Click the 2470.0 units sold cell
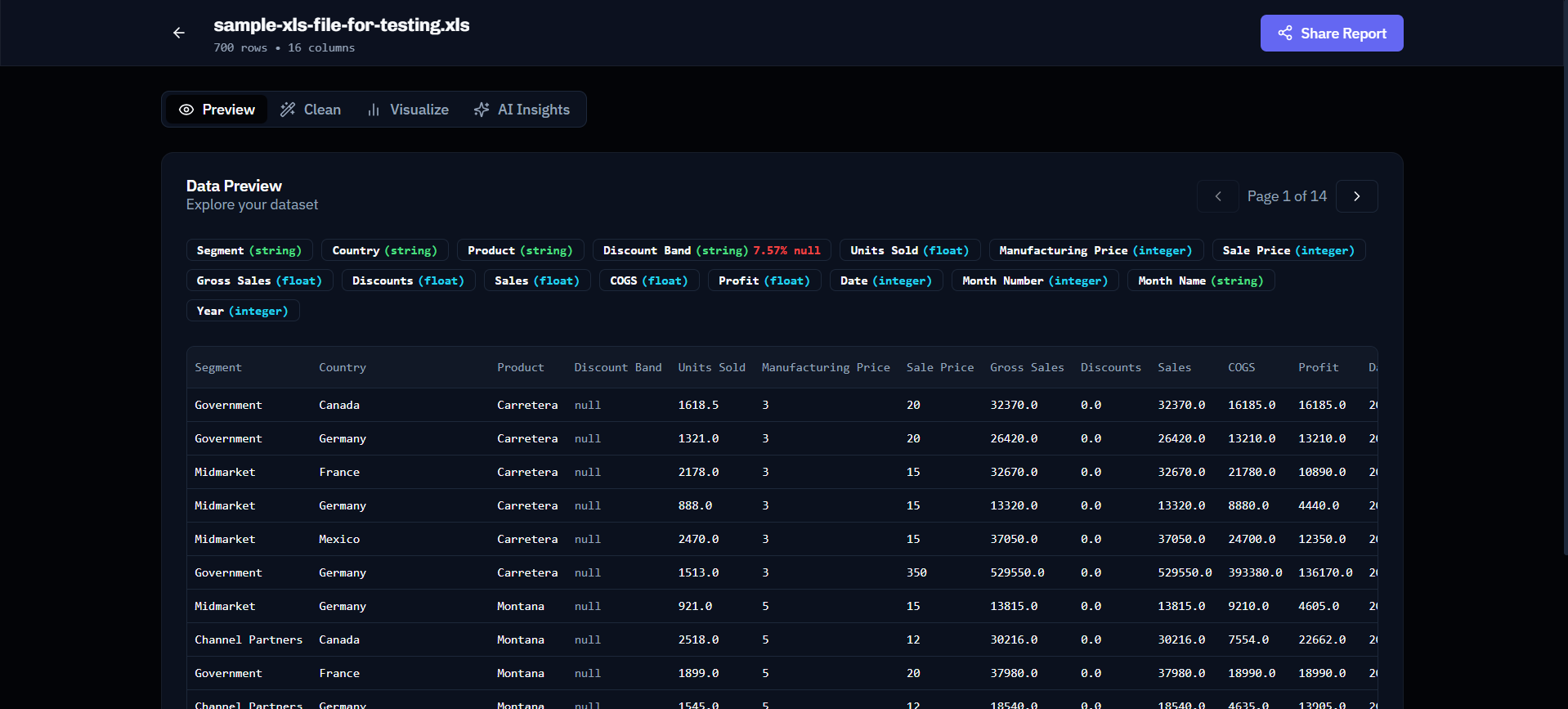Viewport: 1568px width, 709px height. tap(698, 539)
